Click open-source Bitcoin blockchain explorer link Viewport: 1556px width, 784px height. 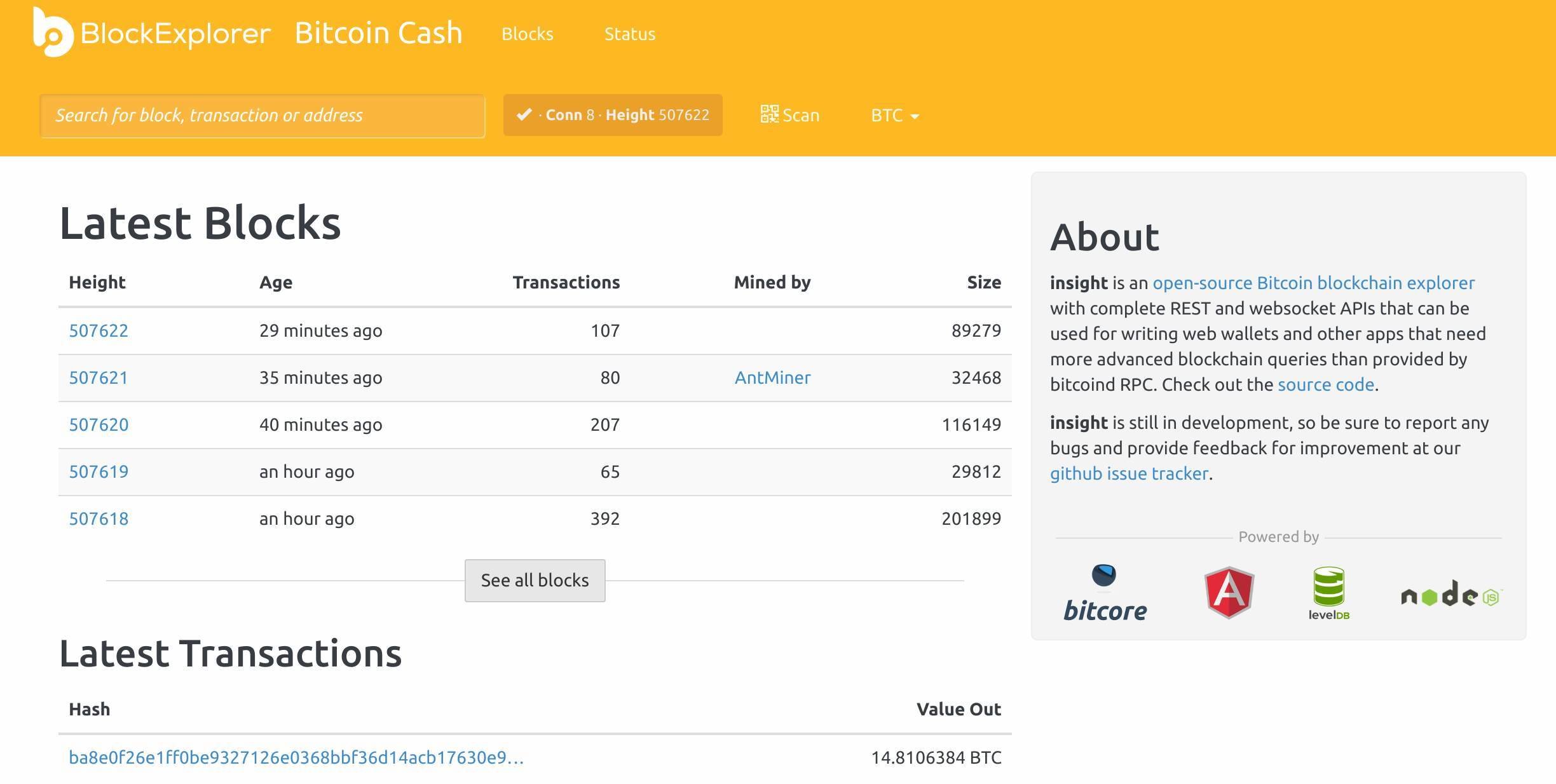pyautogui.click(x=1313, y=283)
